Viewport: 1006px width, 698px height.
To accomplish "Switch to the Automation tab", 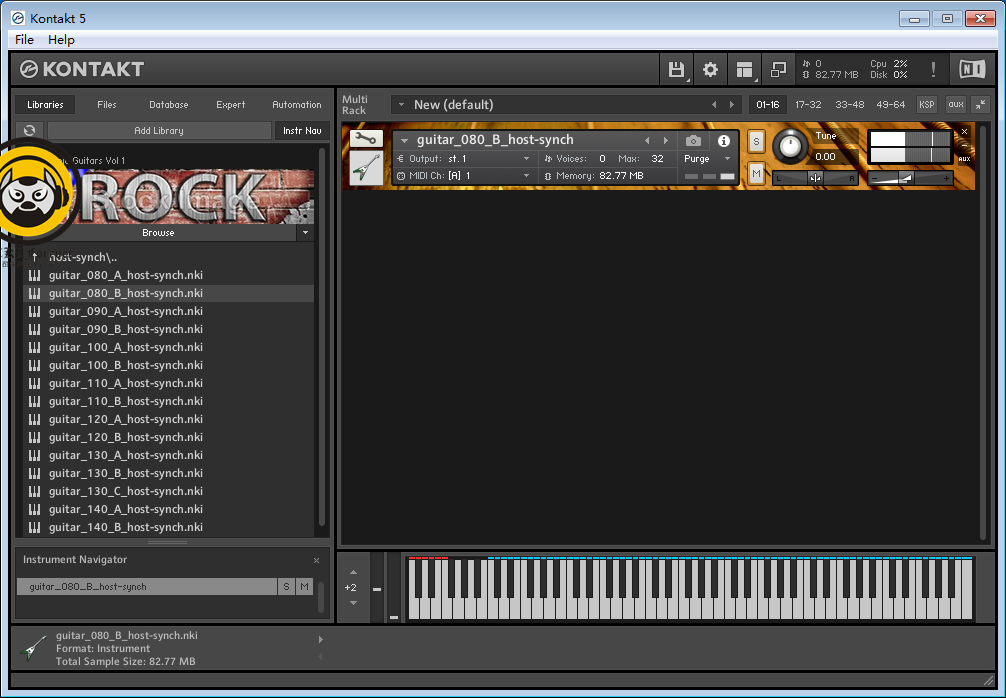I will pos(296,105).
